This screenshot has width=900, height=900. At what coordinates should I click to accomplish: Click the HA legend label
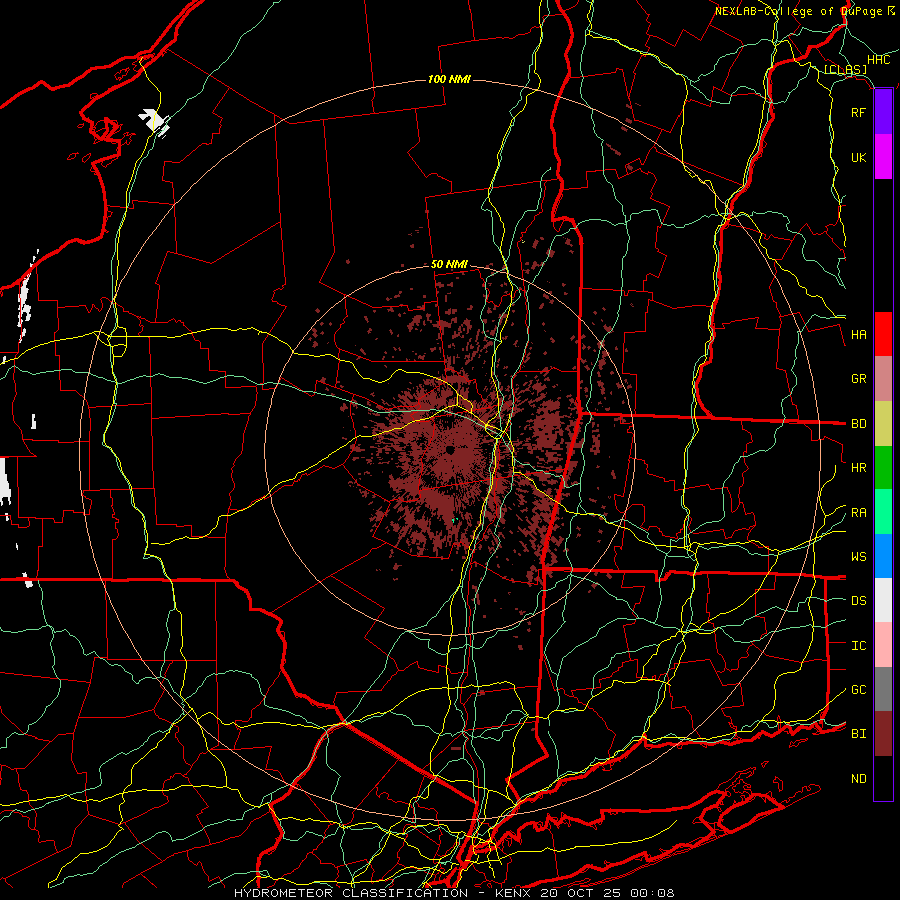coord(858,335)
